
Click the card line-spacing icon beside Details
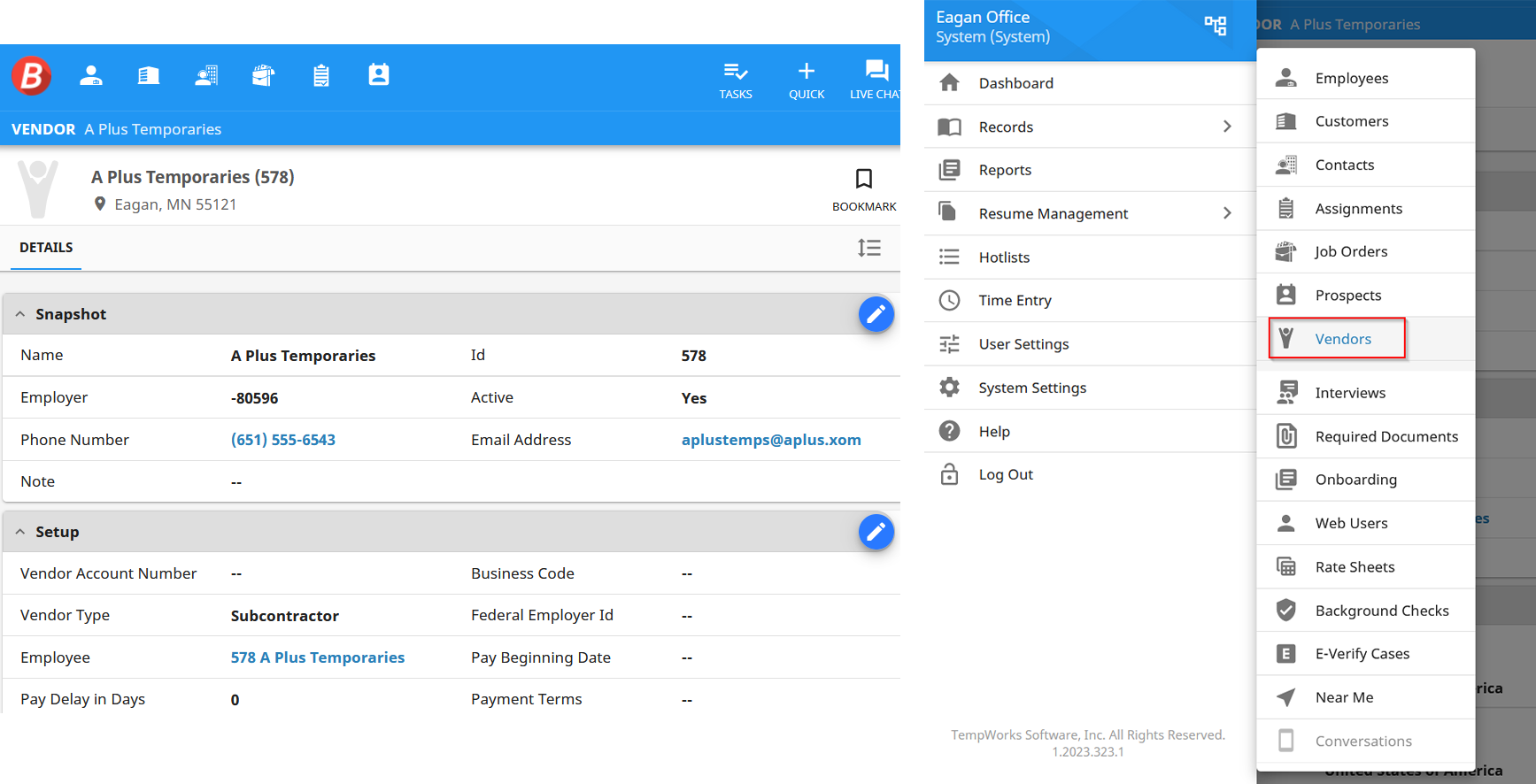pos(869,248)
